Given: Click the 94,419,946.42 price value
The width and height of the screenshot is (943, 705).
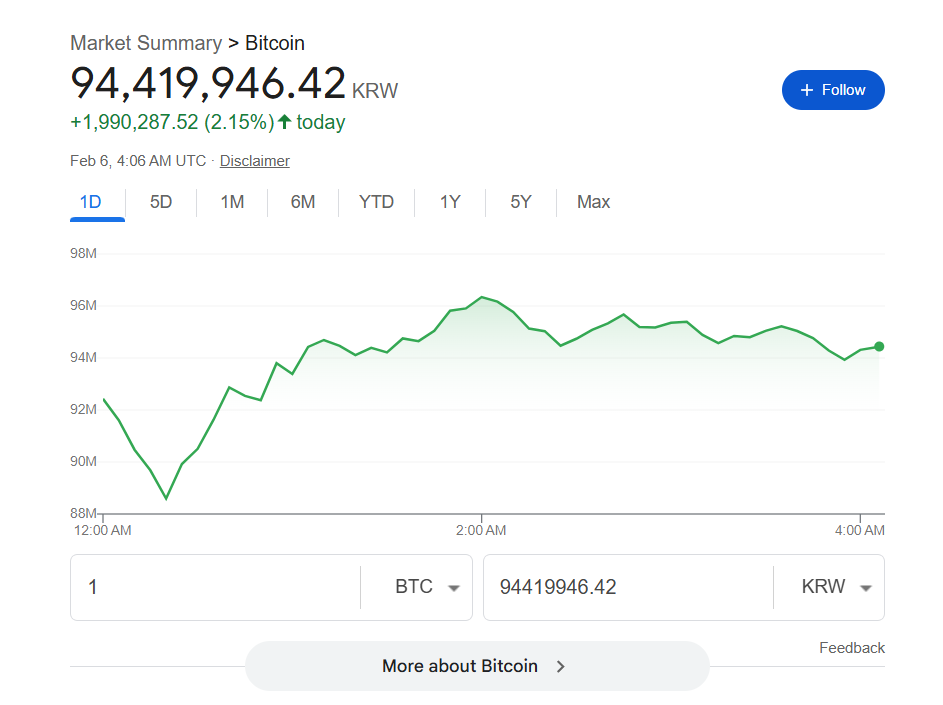Looking at the screenshot, I should click(x=208, y=84).
